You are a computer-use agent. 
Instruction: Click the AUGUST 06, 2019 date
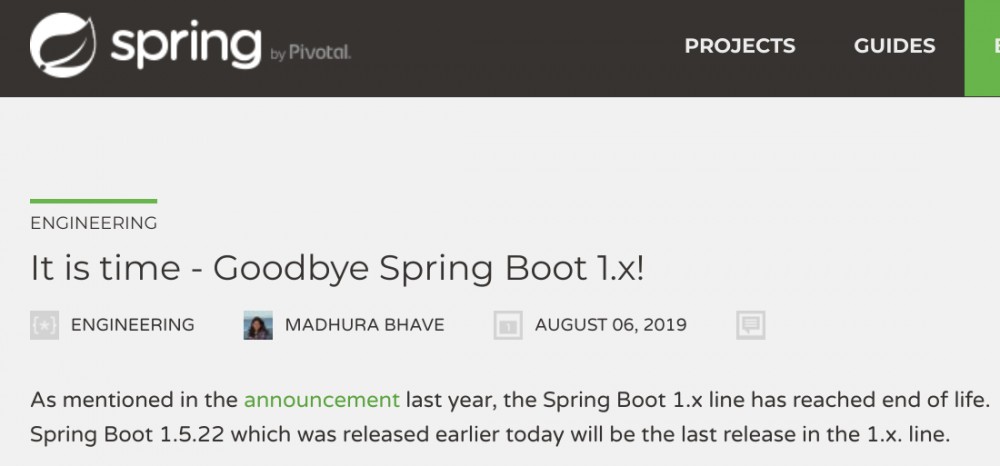(611, 325)
